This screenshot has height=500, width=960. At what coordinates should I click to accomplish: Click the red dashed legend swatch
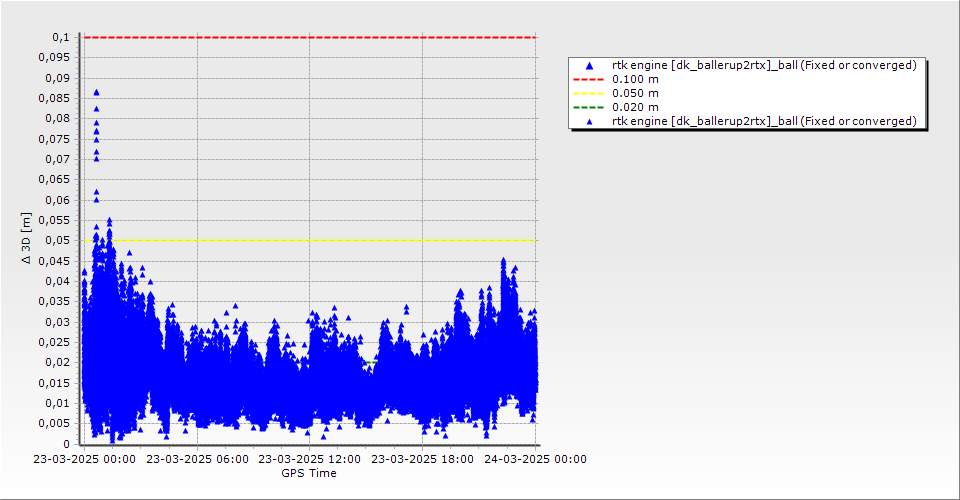pyautogui.click(x=588, y=80)
